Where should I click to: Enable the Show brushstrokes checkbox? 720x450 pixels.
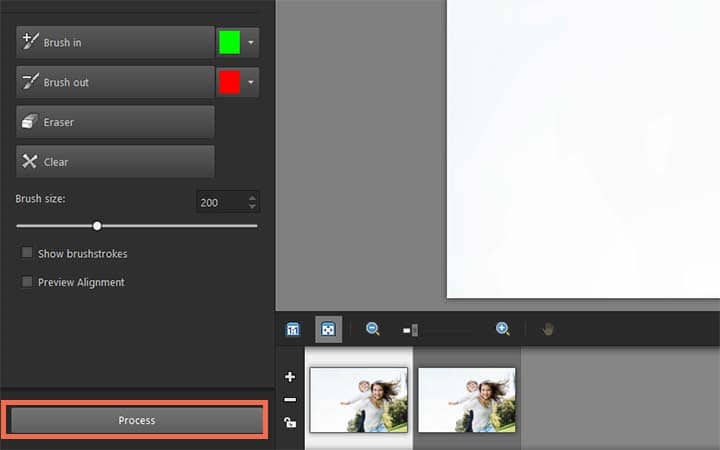click(x=27, y=253)
